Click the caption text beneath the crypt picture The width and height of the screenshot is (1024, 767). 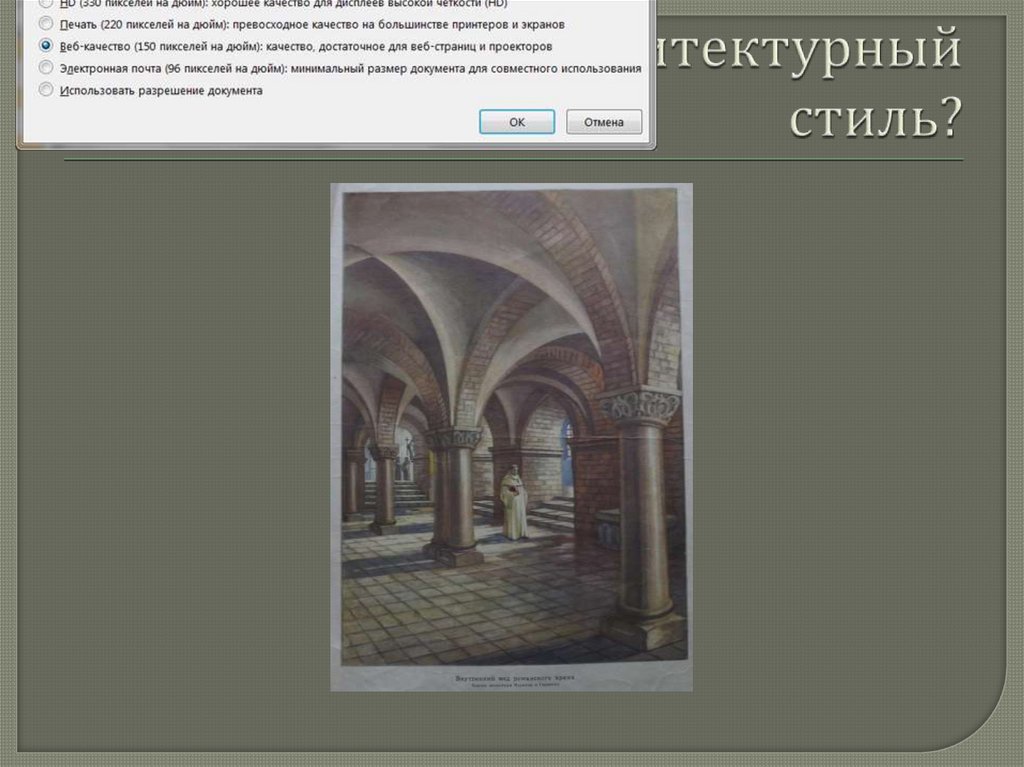pyautogui.click(x=511, y=679)
